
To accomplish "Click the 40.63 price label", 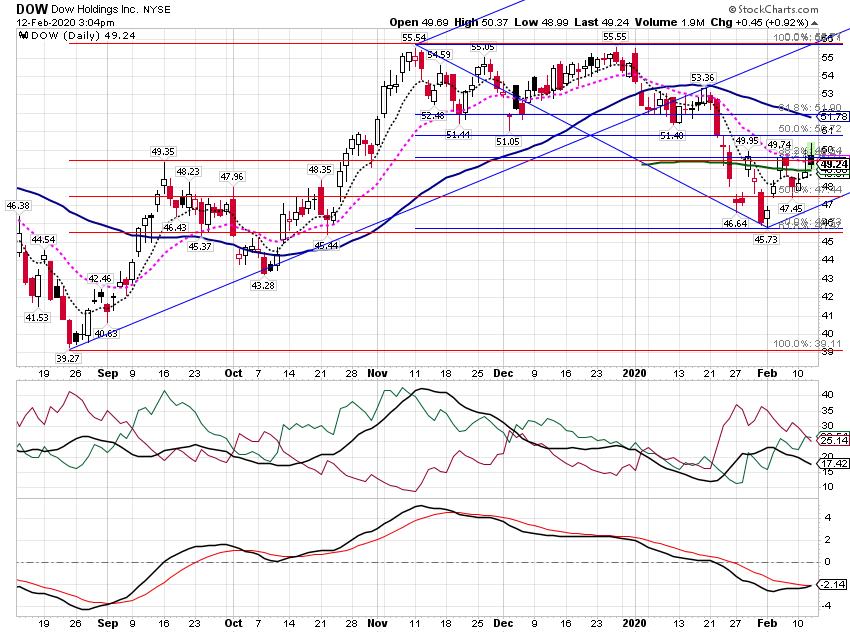I will (106, 334).
